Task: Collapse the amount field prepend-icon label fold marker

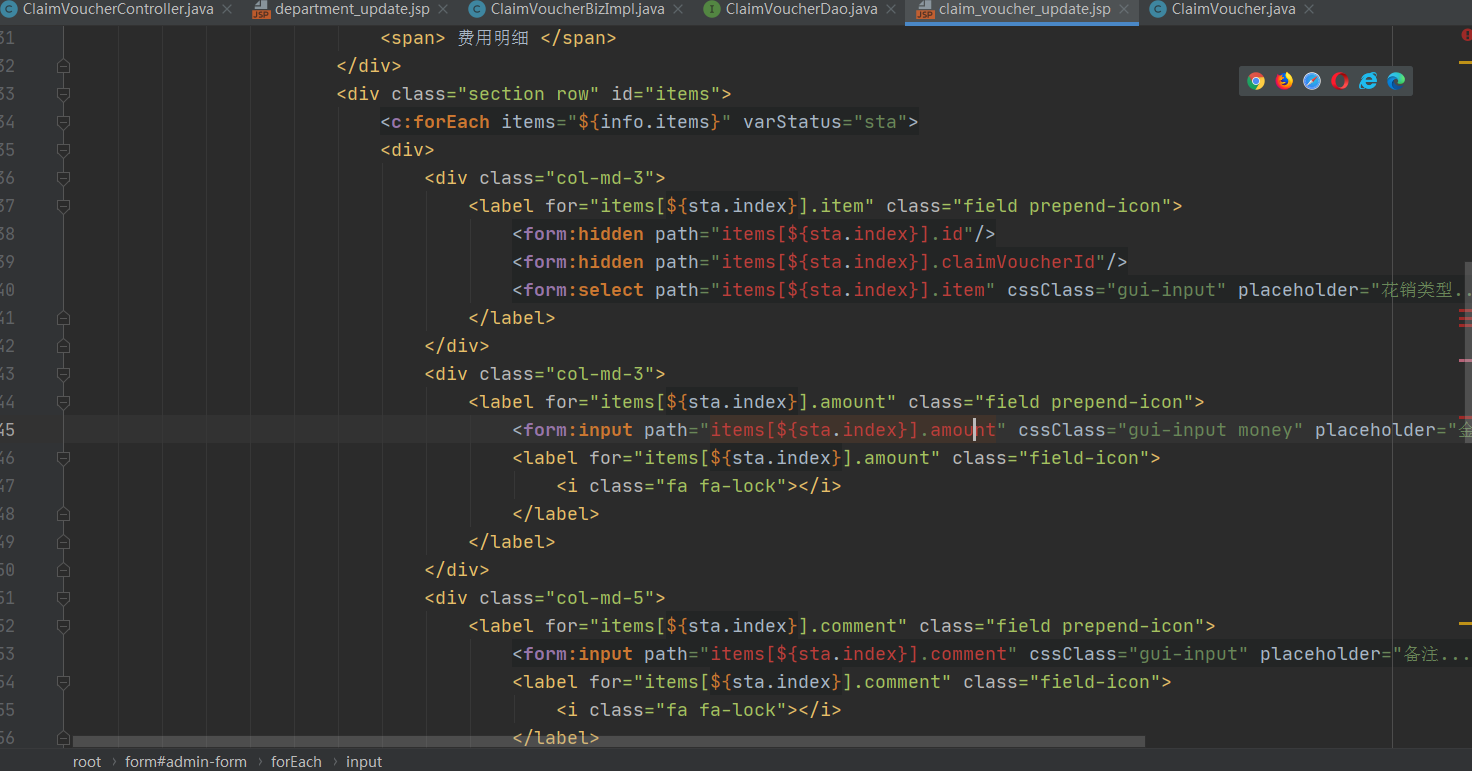Action: click(x=64, y=402)
